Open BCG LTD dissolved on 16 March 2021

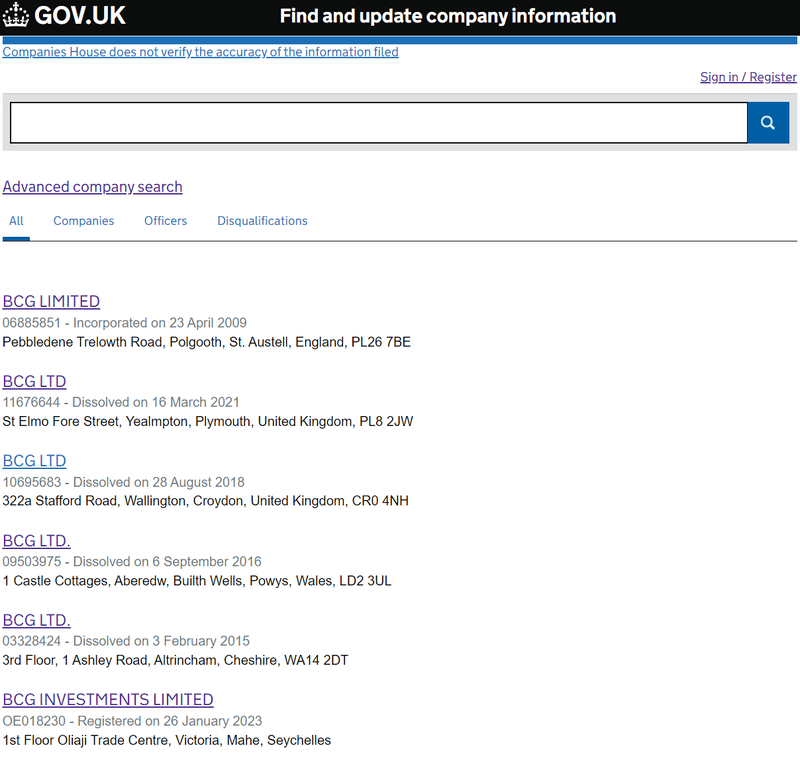click(34, 382)
